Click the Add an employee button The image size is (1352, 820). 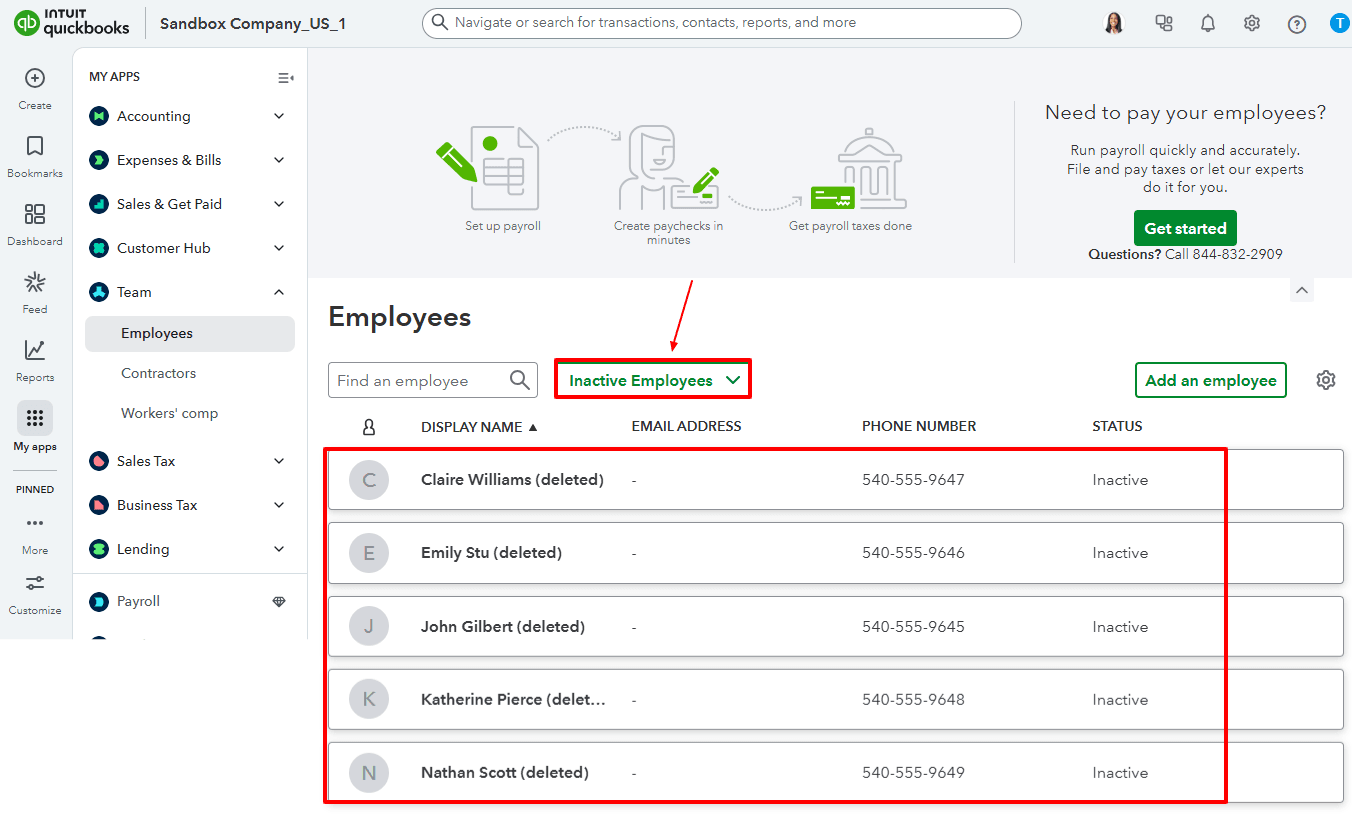point(1210,380)
